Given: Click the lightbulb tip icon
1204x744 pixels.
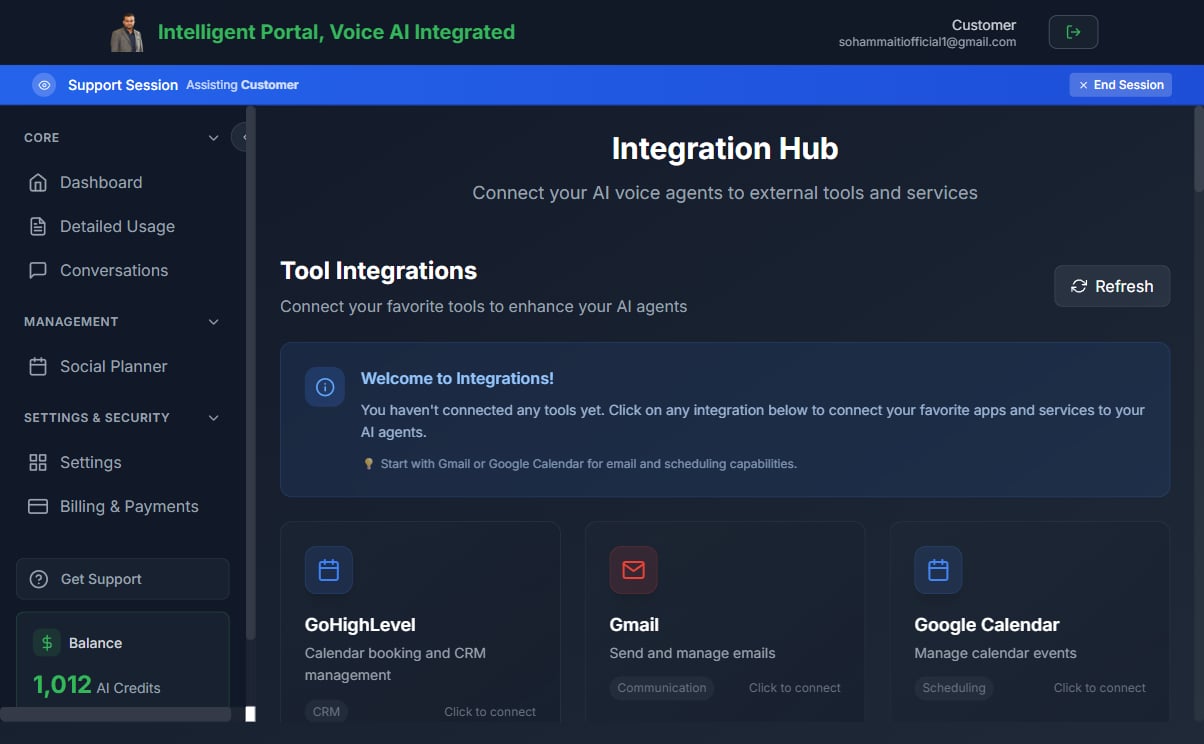Looking at the screenshot, I should pos(368,464).
